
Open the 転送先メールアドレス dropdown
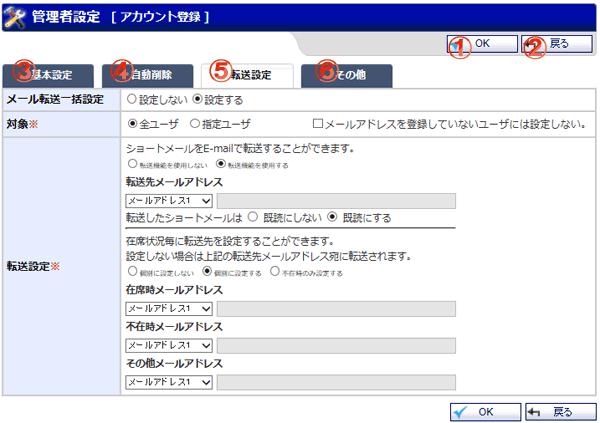(x=169, y=201)
